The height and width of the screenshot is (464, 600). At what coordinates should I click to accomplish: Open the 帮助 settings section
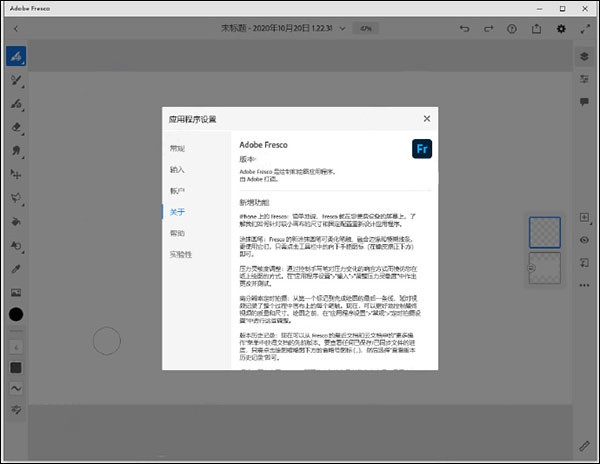[177, 233]
